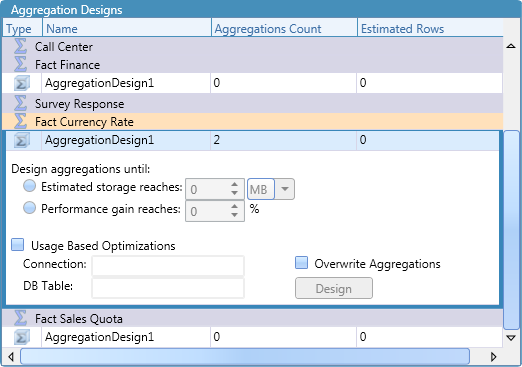Screen dimensions: 522x367
Task: Click the aggregations count value 2
Action: [x=217, y=140]
